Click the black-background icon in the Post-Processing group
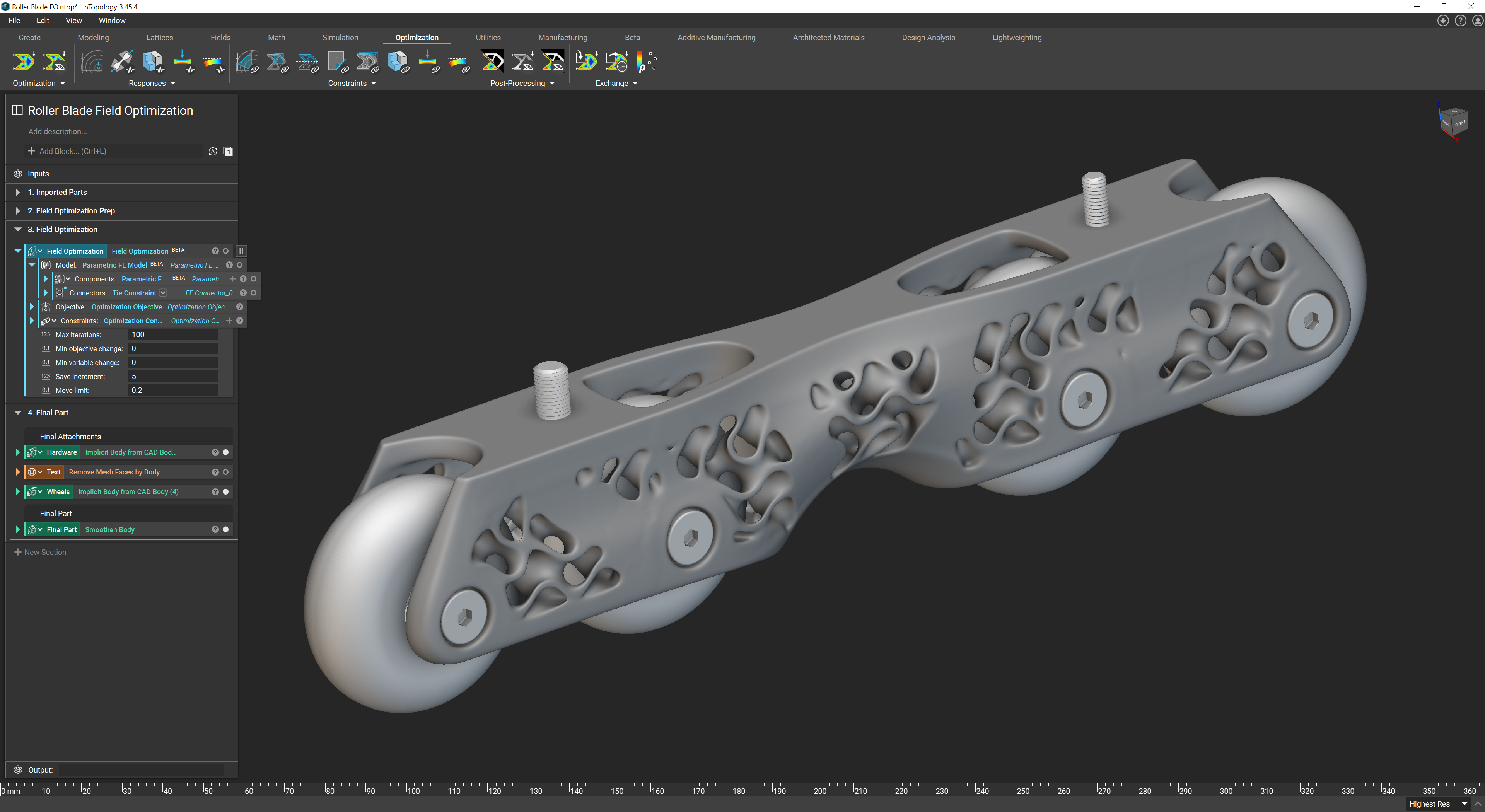 (492, 61)
